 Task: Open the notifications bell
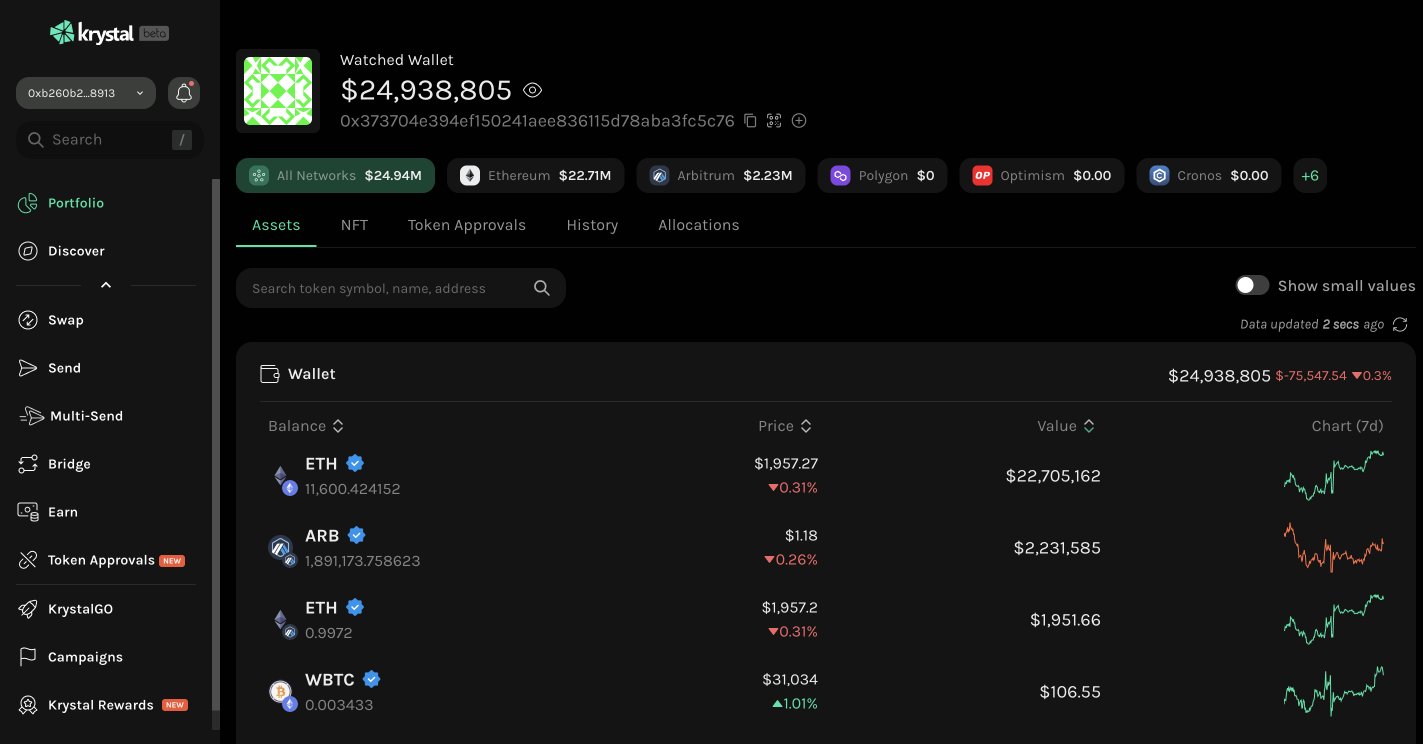click(x=184, y=93)
